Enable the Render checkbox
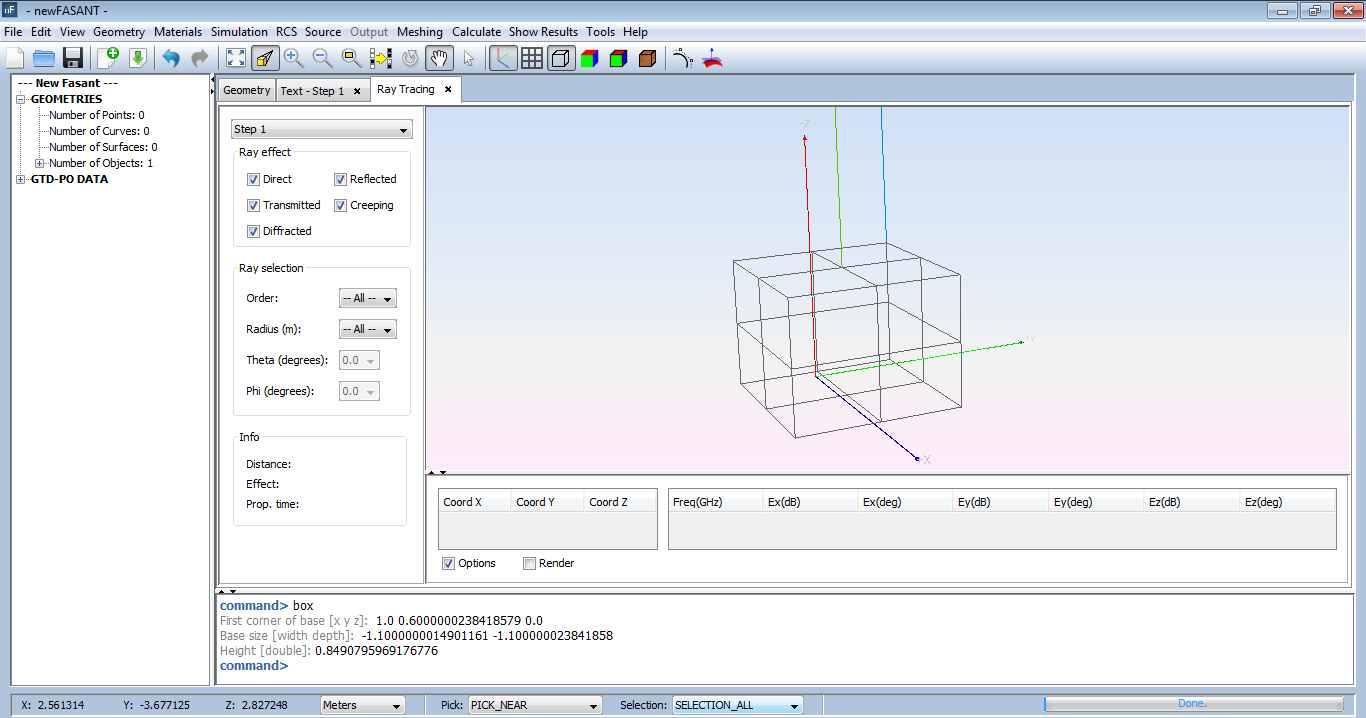The image size is (1366, 718). [x=530, y=563]
